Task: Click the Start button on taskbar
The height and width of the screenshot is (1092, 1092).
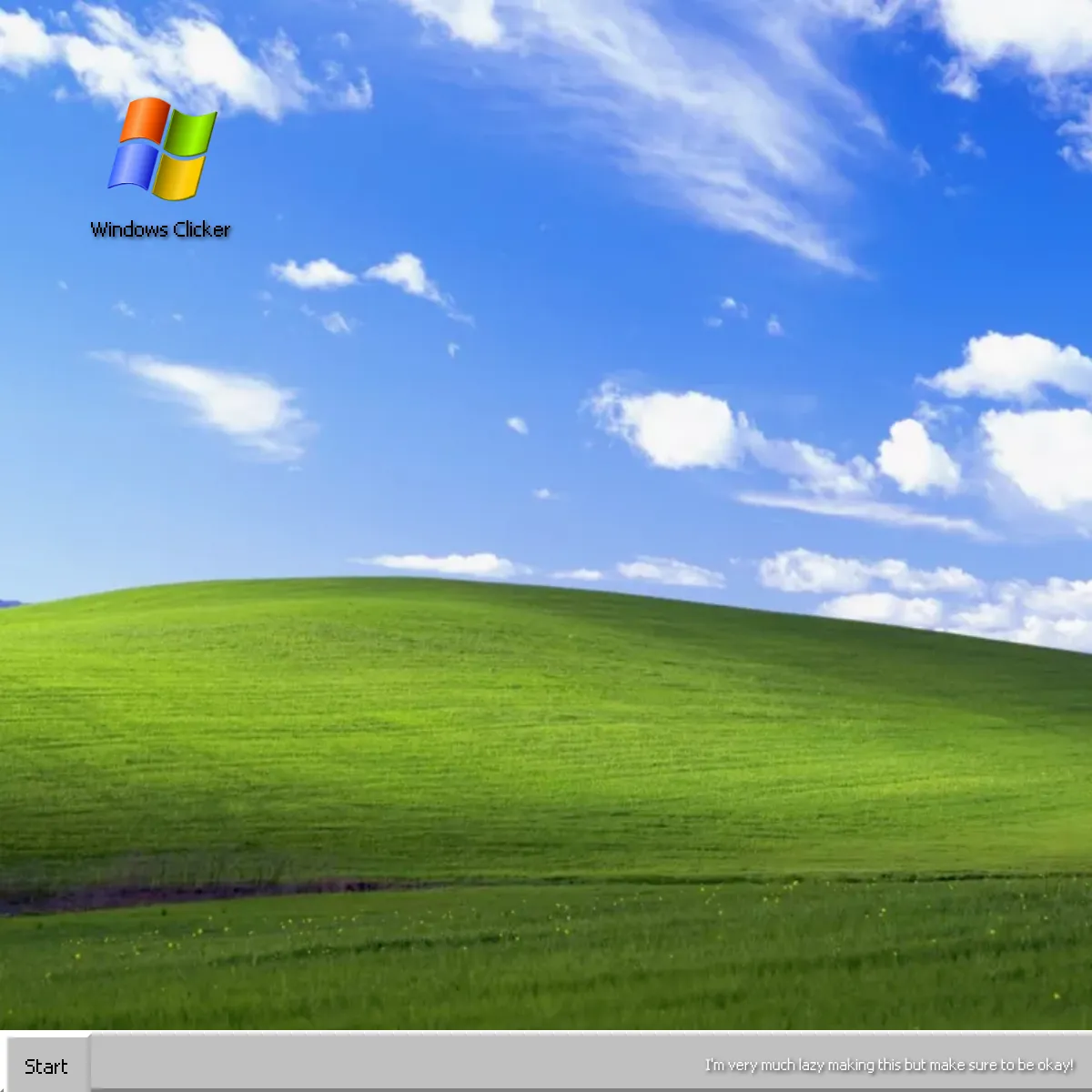Action: [46, 1066]
